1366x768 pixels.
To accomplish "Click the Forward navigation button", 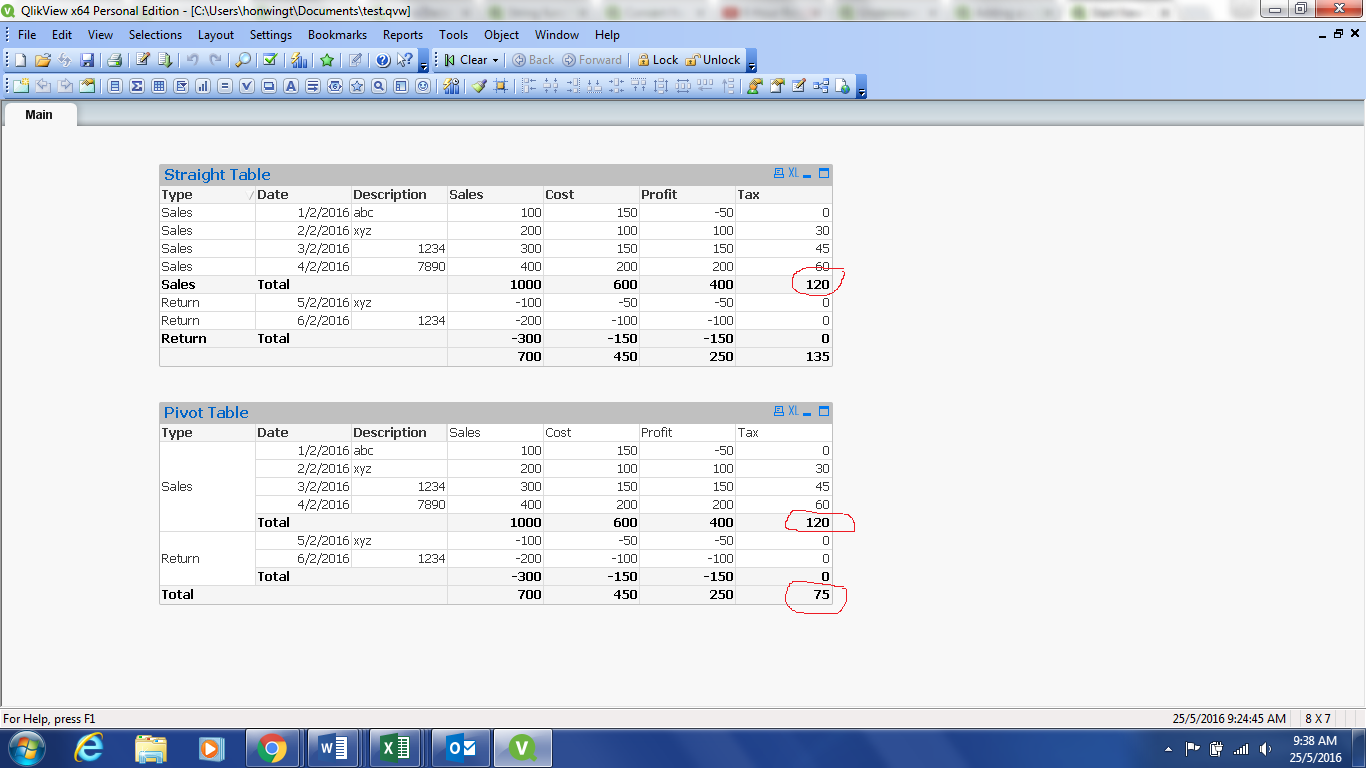I will pyautogui.click(x=592, y=60).
